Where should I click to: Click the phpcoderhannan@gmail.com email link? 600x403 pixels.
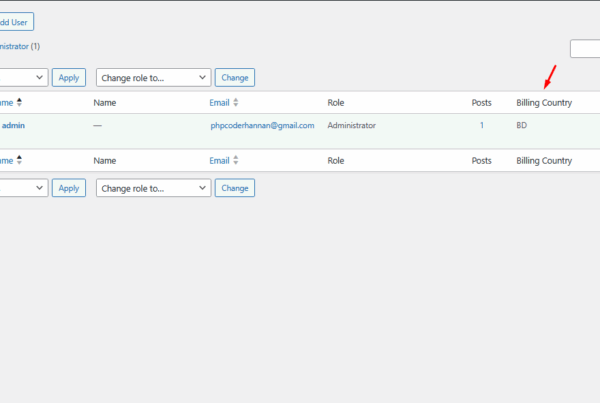262,125
